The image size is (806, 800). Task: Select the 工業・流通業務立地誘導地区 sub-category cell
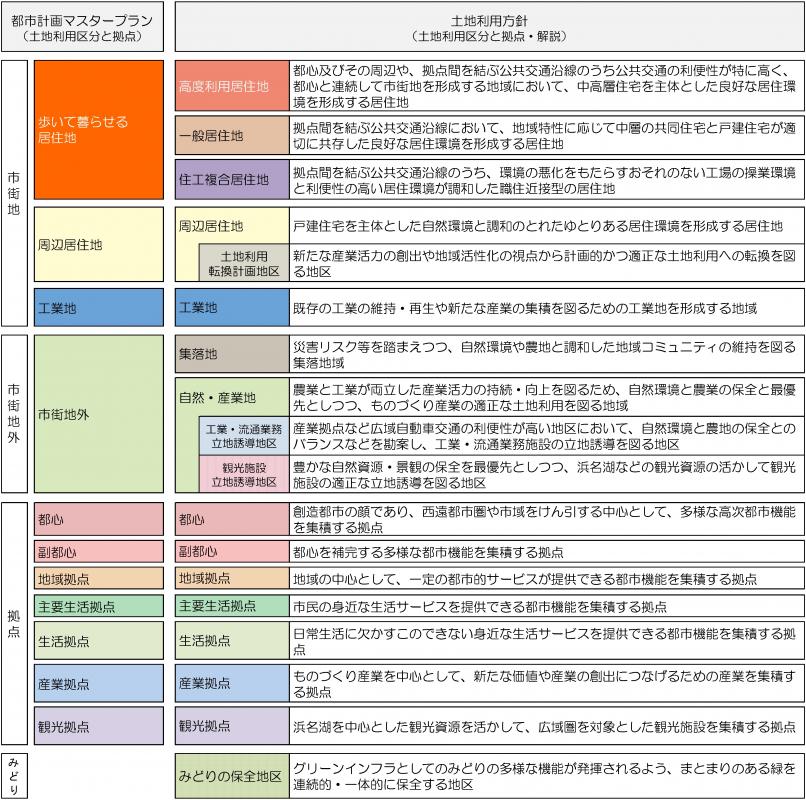coord(244,436)
